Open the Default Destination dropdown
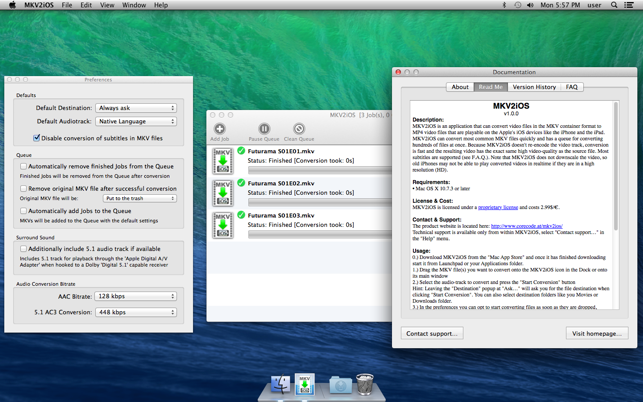Viewport: 643px width, 402px height. point(136,108)
